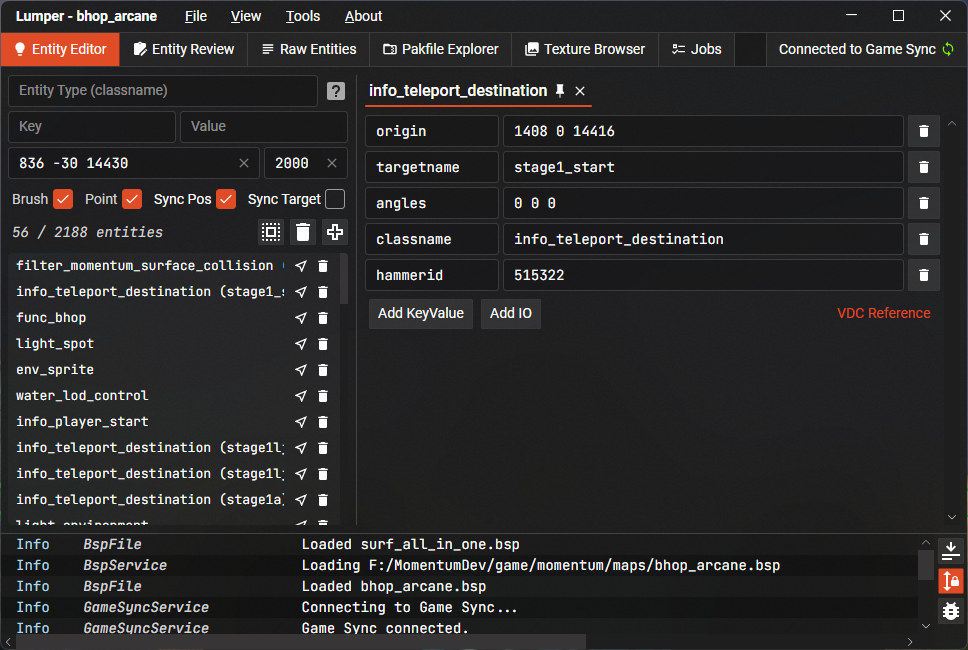Enable the Sync Target checkbox
The height and width of the screenshot is (650, 968).
[335, 199]
